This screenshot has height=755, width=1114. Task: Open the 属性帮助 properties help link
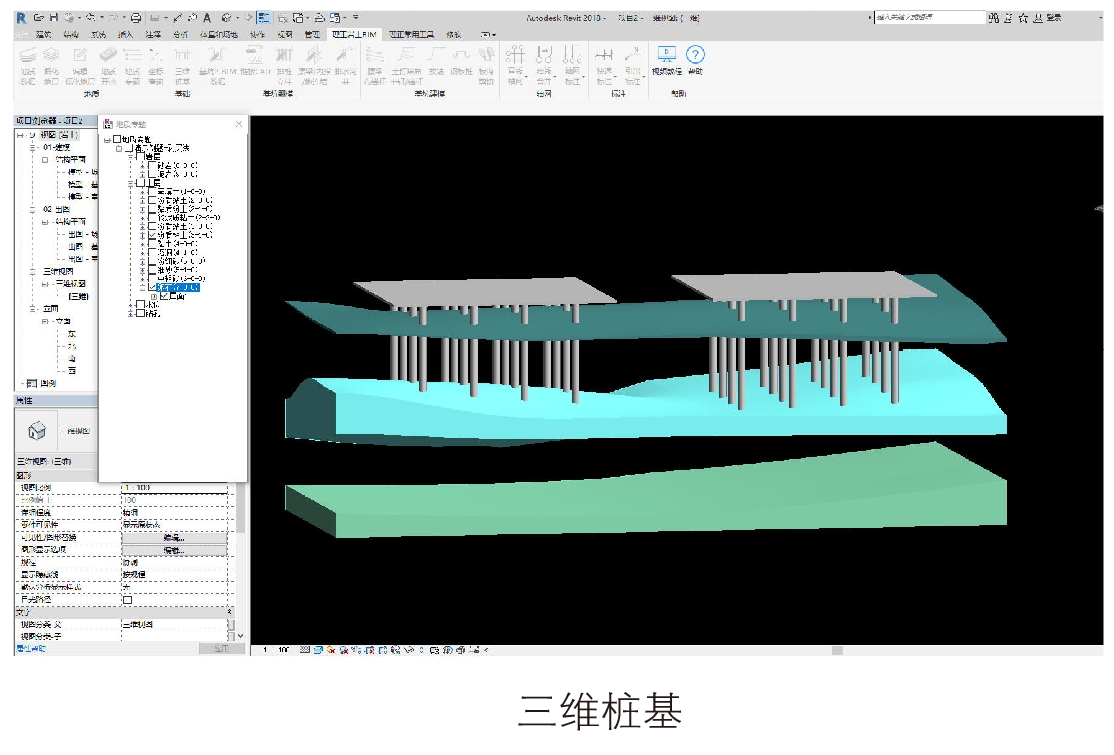point(31,648)
